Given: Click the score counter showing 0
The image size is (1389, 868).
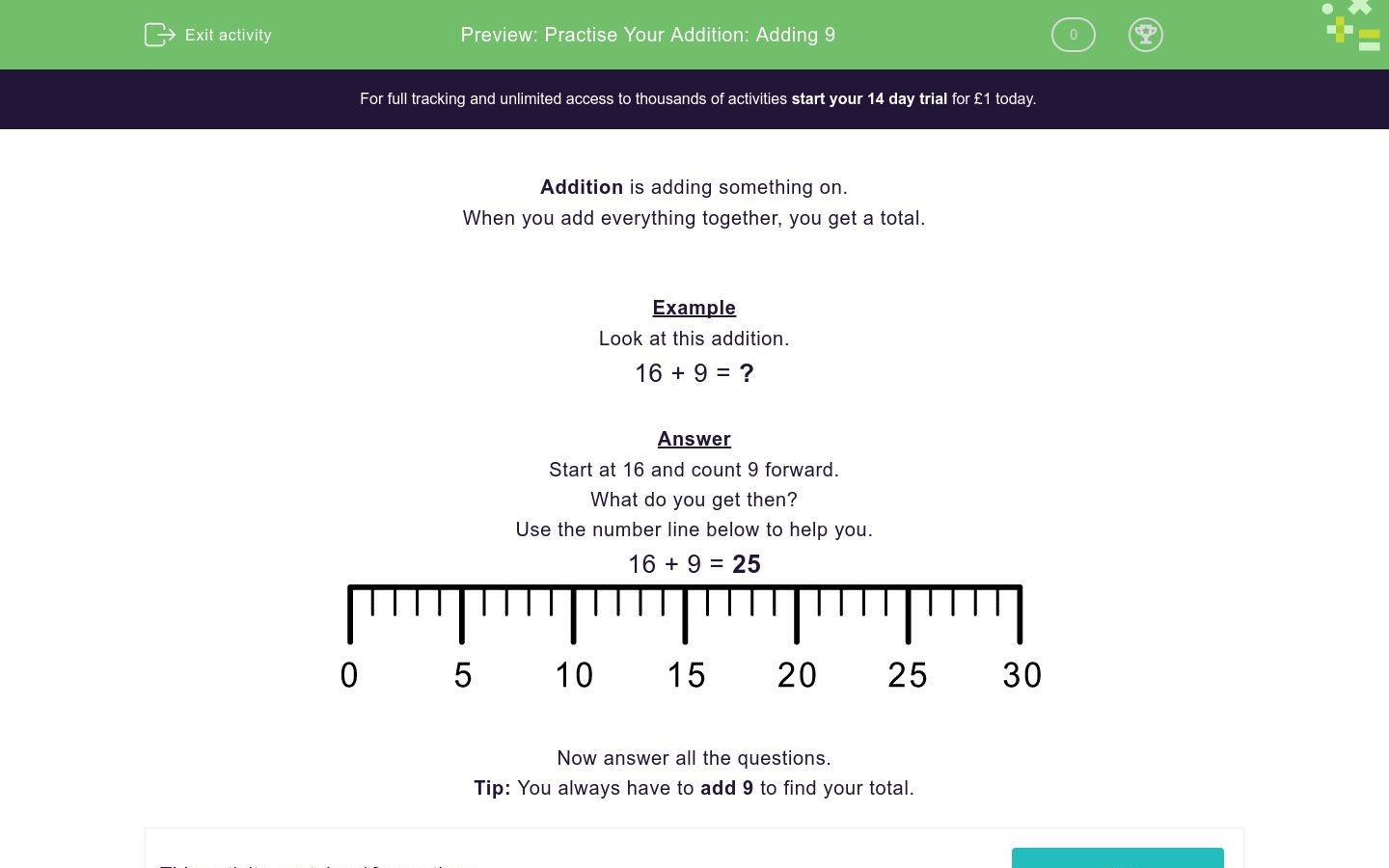Looking at the screenshot, I should click(1073, 35).
